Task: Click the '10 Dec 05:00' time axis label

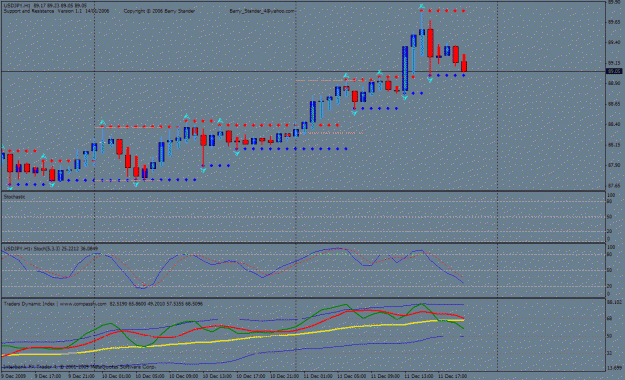Action: [x=149, y=376]
